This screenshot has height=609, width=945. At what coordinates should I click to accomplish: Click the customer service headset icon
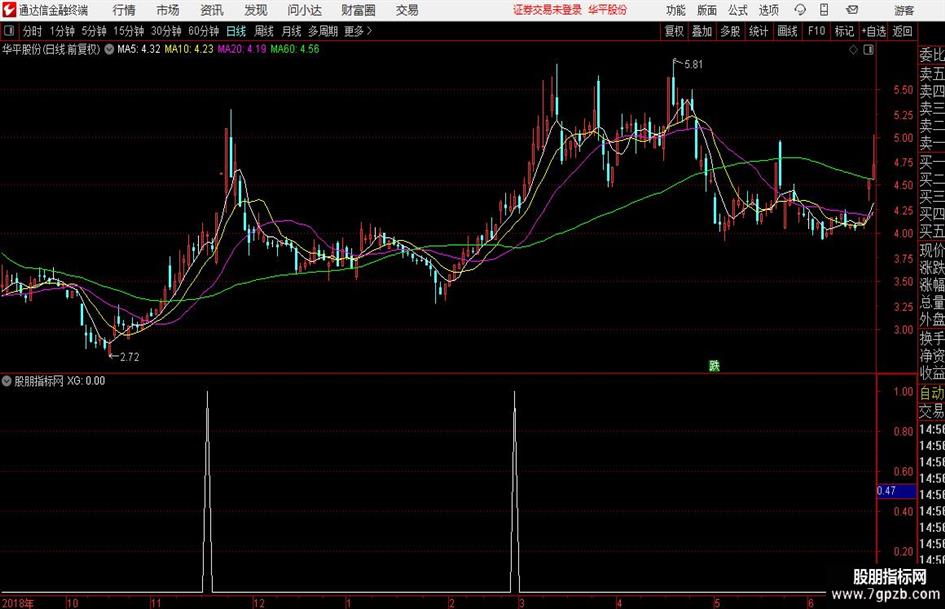pos(800,10)
